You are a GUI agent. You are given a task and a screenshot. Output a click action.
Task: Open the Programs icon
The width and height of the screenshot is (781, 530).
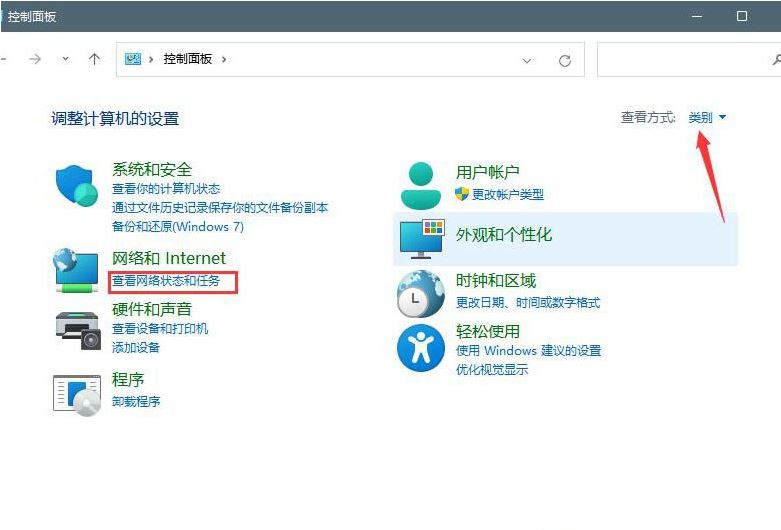pyautogui.click(x=76, y=392)
